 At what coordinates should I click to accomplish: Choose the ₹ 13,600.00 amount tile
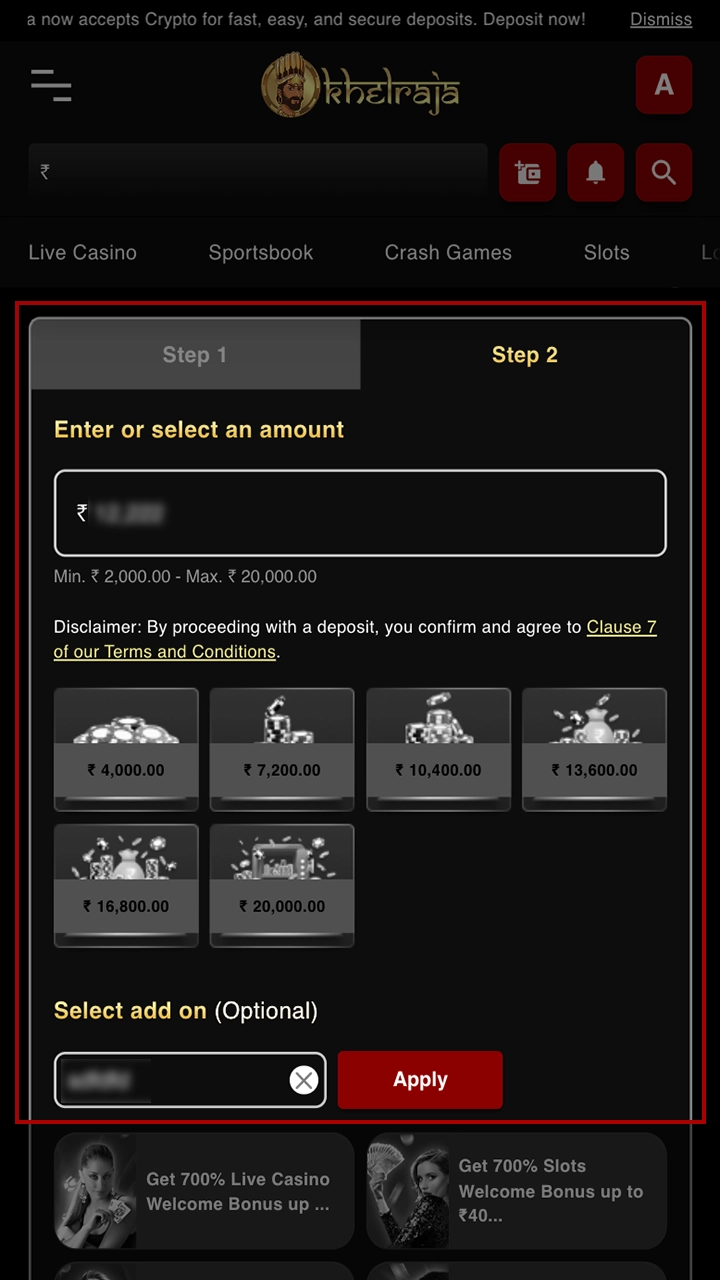[x=594, y=749]
